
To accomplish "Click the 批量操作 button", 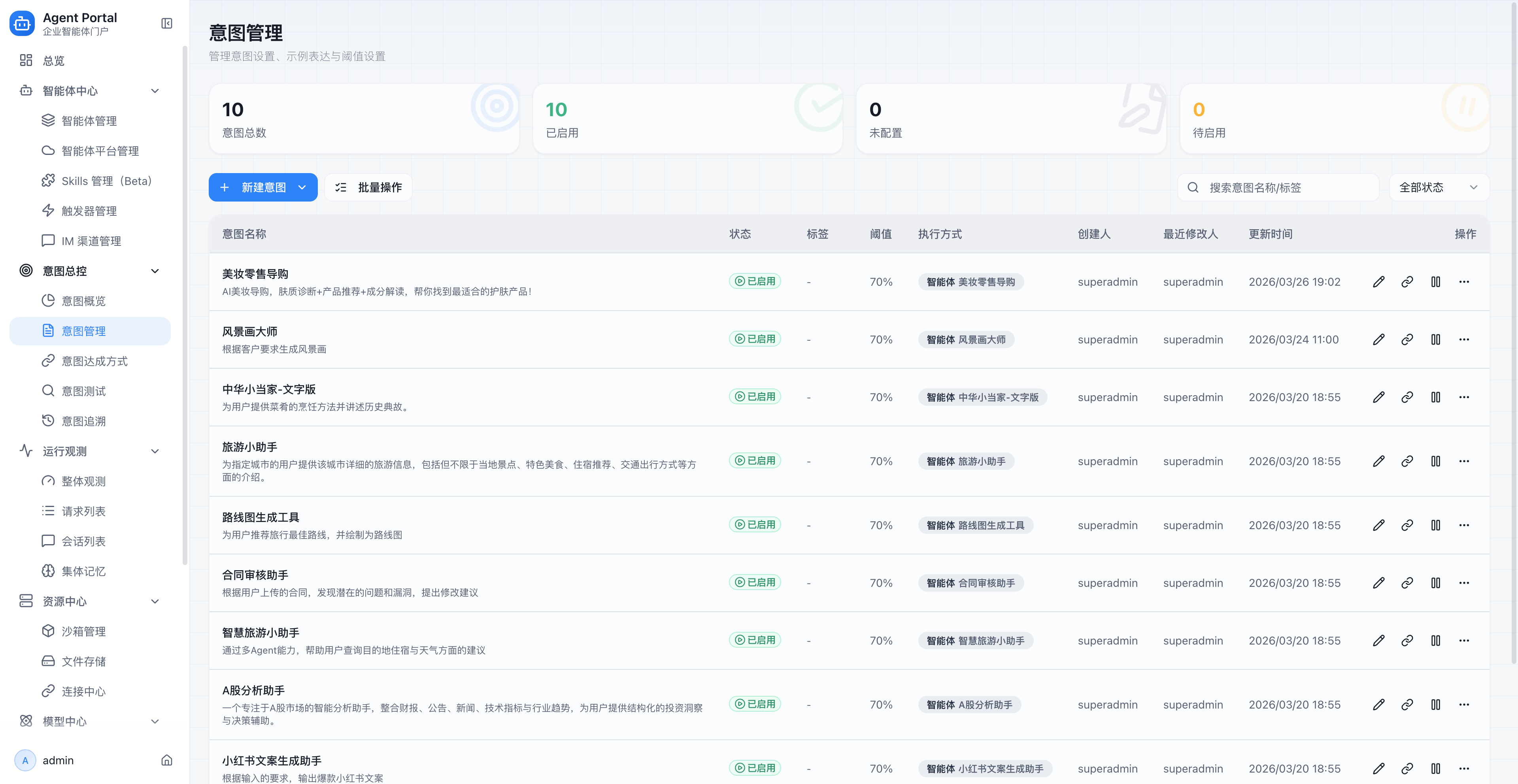I will click(368, 187).
